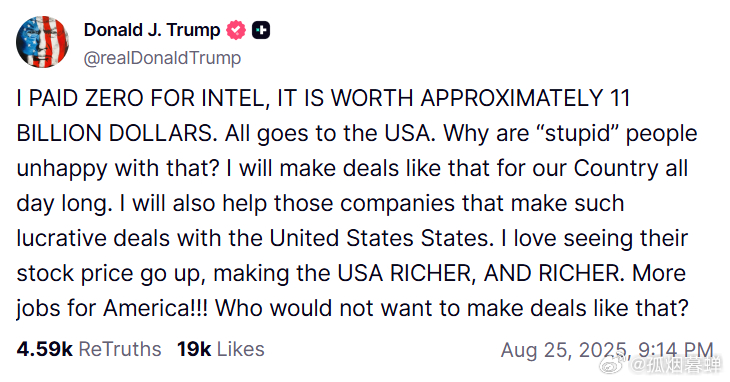Open the 19k Likes count
Screen dimensions: 730x382
pos(194,349)
